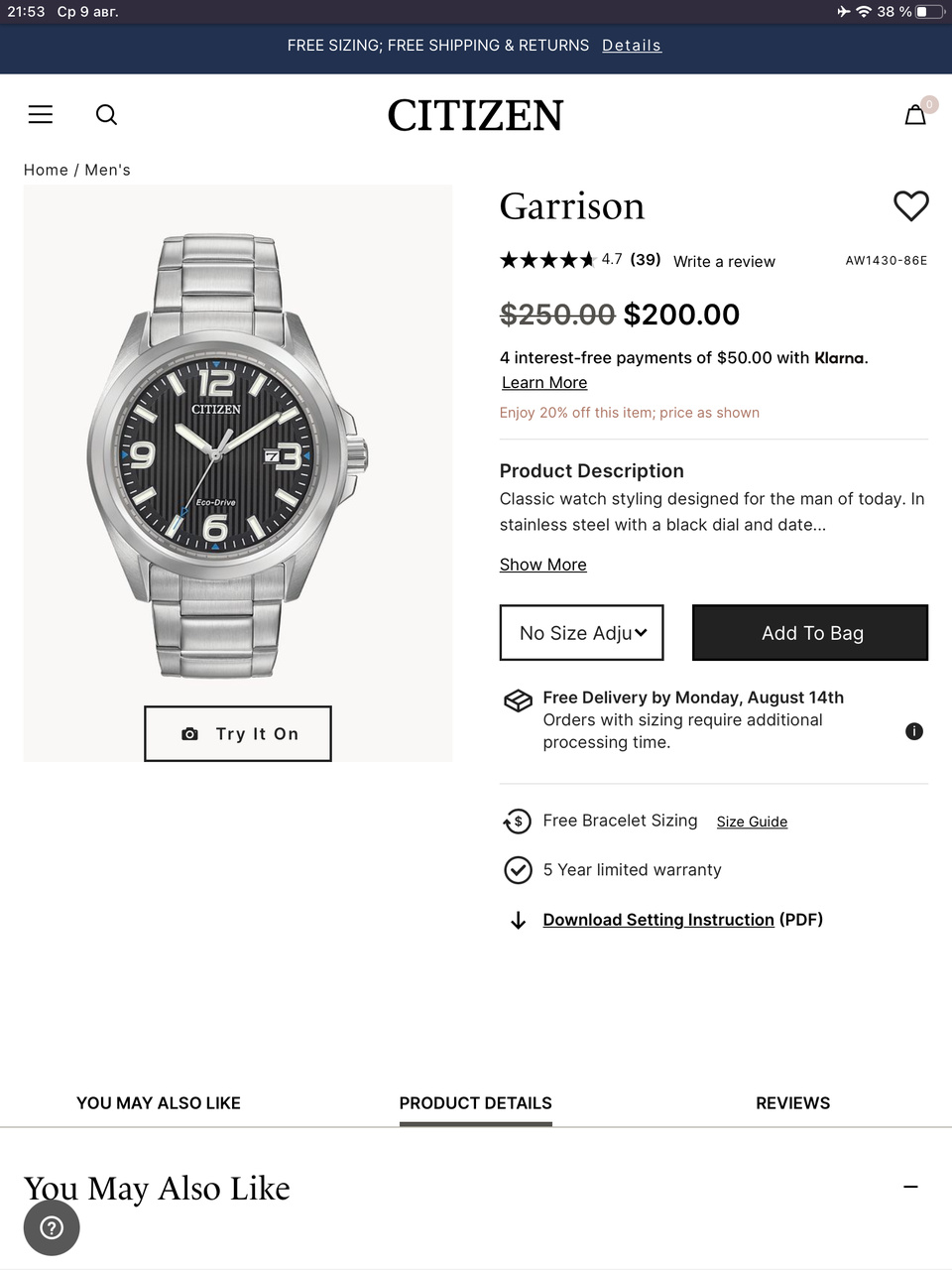Select the You May Also Like tab
Image resolution: width=952 pixels, height=1270 pixels.
(x=159, y=1103)
